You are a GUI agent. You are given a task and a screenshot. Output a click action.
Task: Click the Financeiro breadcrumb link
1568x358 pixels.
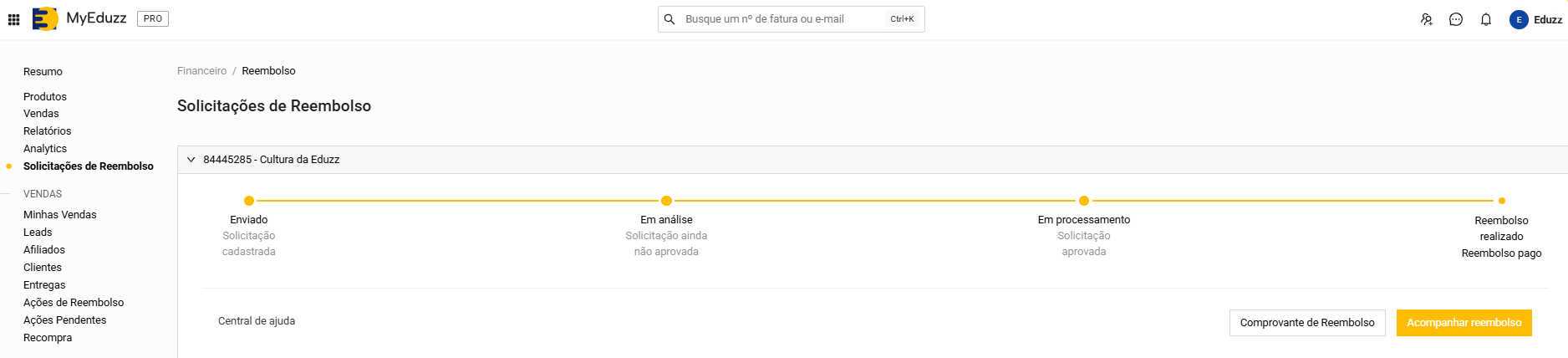point(201,71)
